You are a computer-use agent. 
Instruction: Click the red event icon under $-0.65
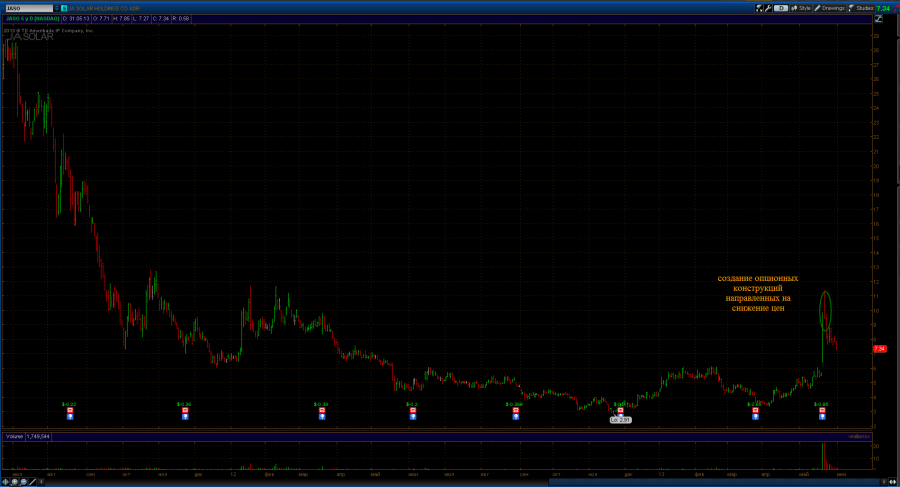(x=822, y=410)
